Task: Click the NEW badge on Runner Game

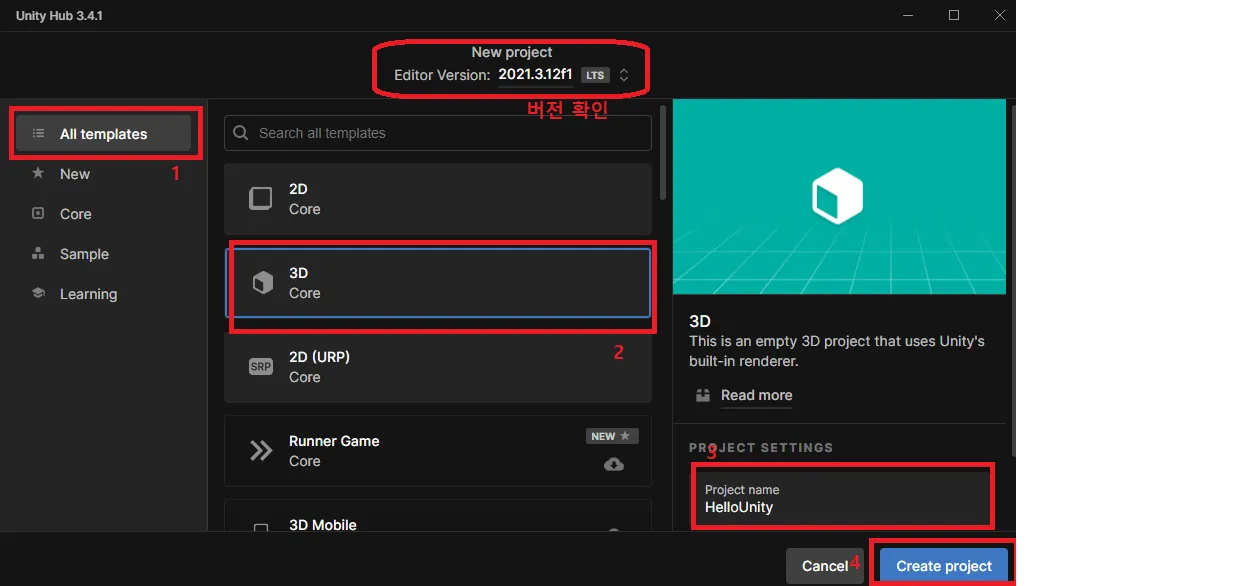Action: click(x=612, y=436)
